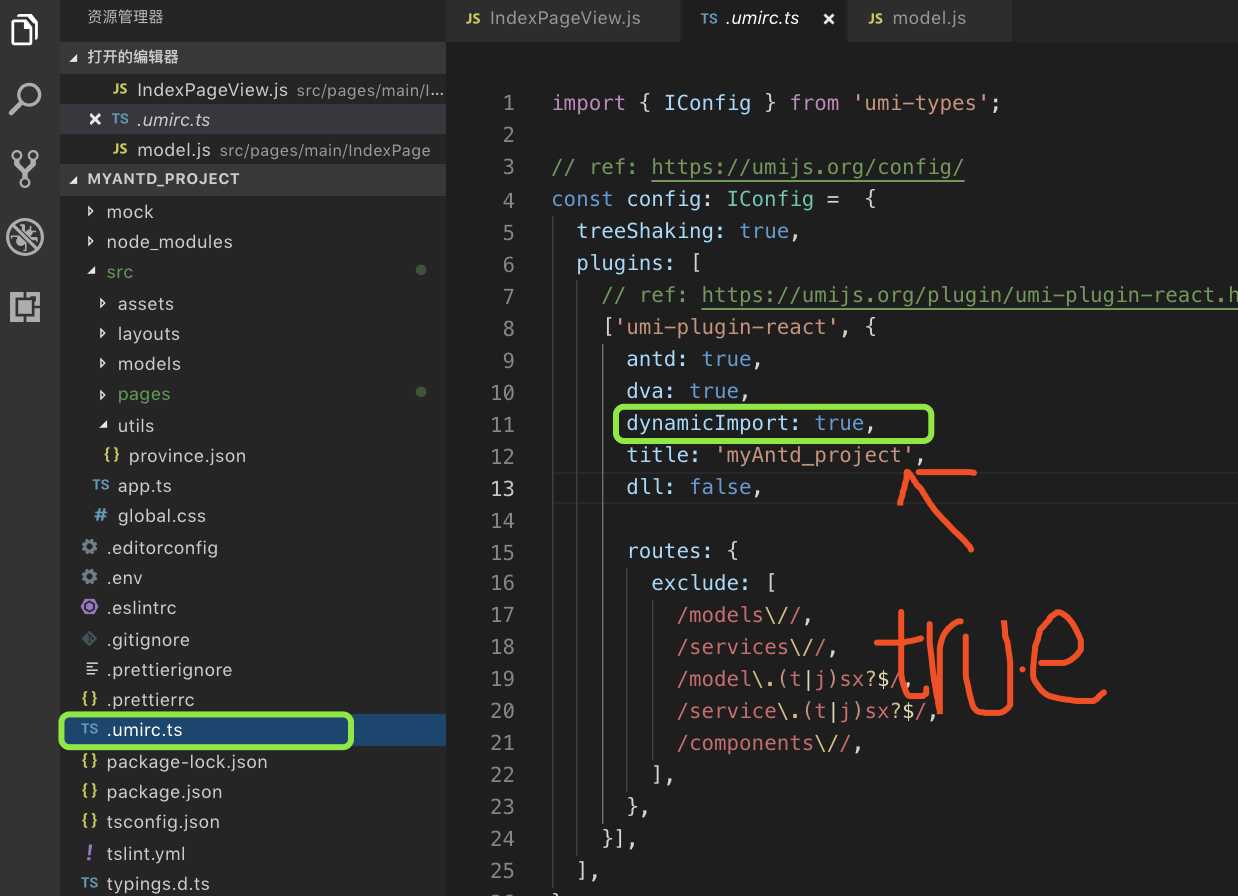1238x896 pixels.
Task: Open the Search view icon
Action: (24, 98)
